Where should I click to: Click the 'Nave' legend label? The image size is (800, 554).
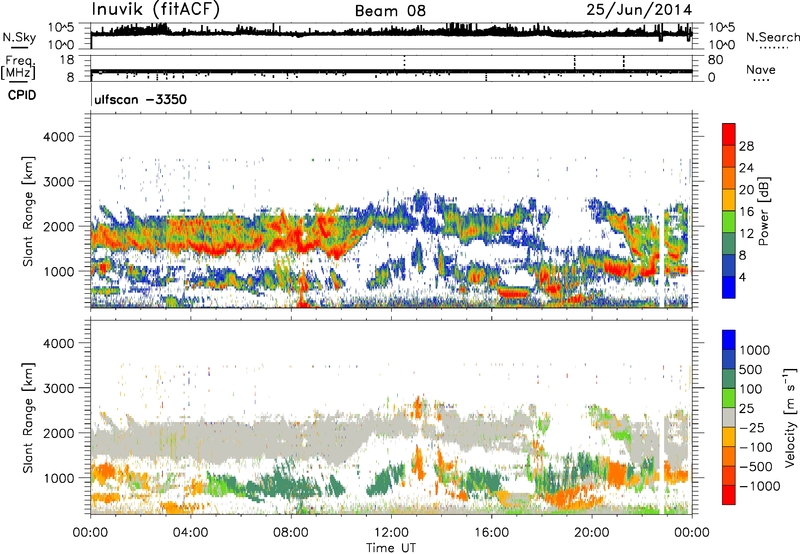coord(761,69)
